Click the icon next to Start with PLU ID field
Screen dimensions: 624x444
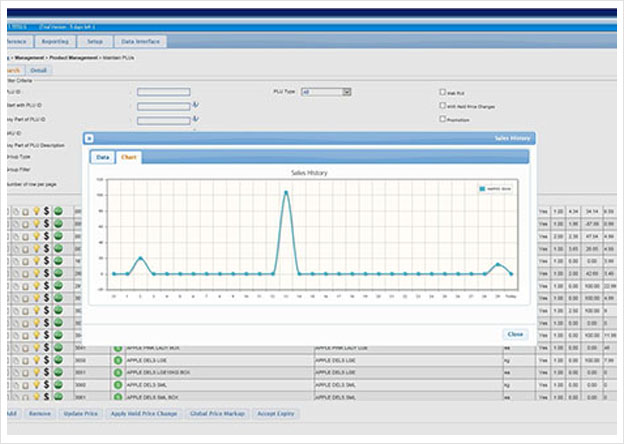[x=195, y=105]
